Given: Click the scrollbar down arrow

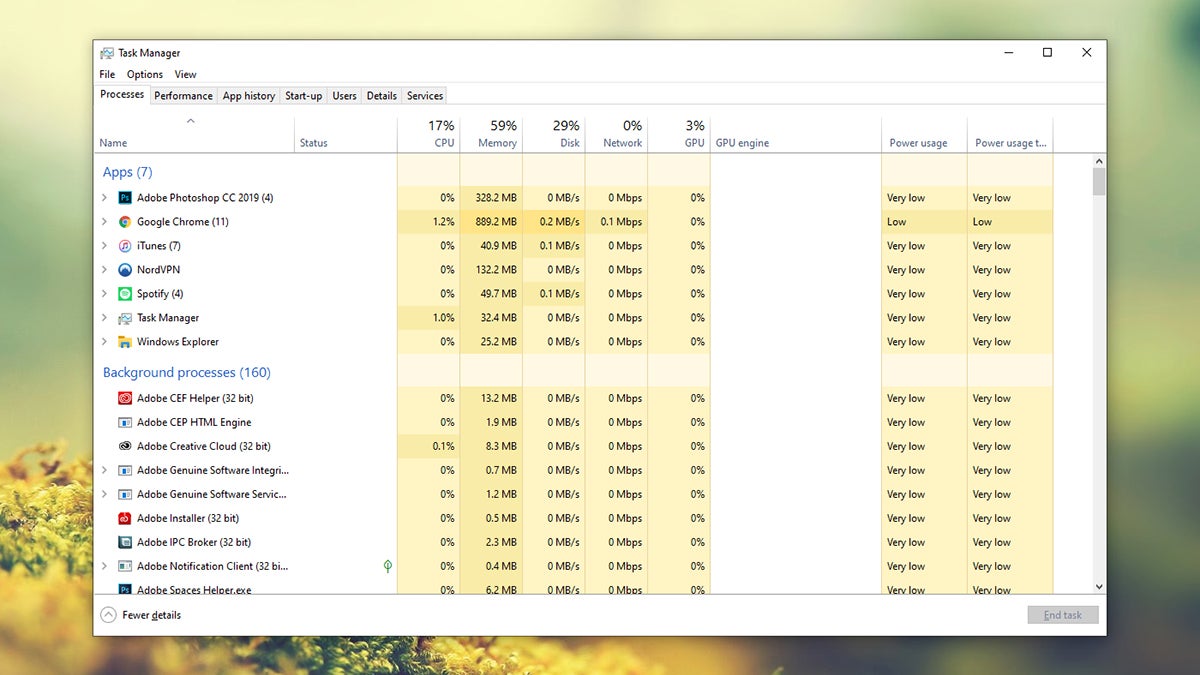Looking at the screenshot, I should click(x=1099, y=587).
